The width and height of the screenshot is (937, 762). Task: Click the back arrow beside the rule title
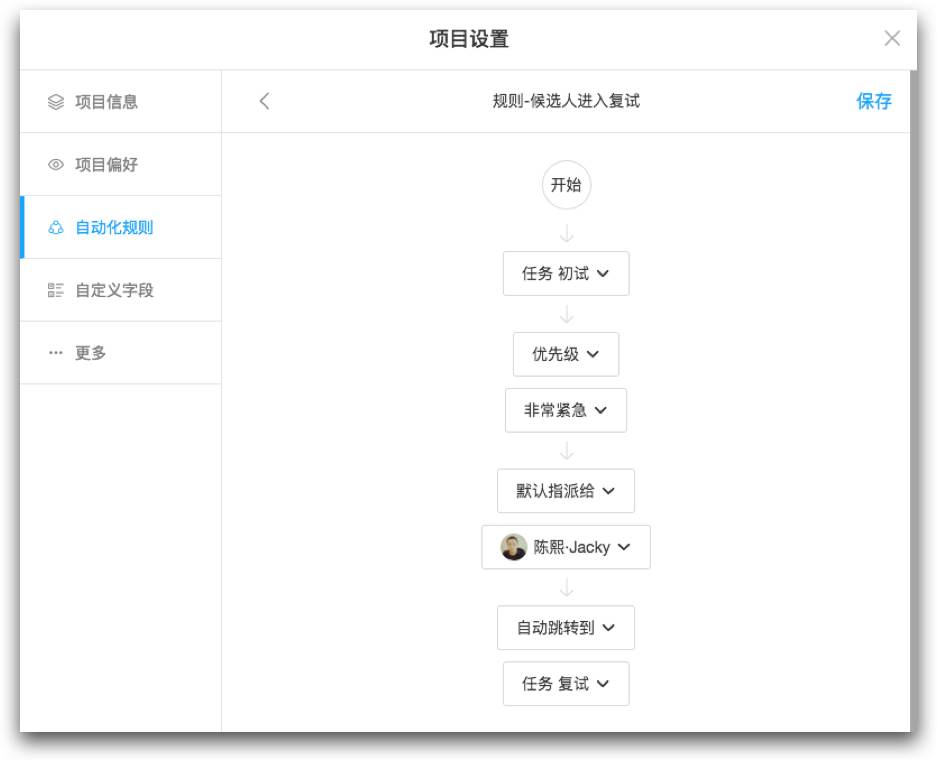(x=265, y=101)
